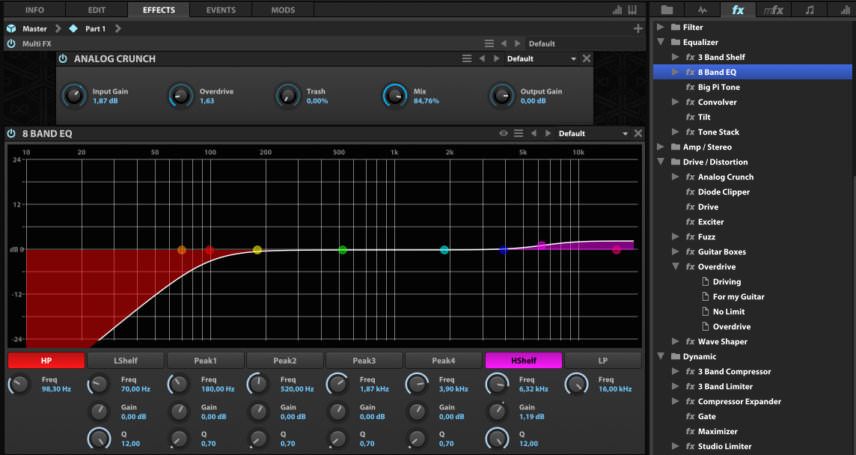Toggle 8 Band EQ eye visibility icon
The image size is (856, 455).
(x=503, y=133)
